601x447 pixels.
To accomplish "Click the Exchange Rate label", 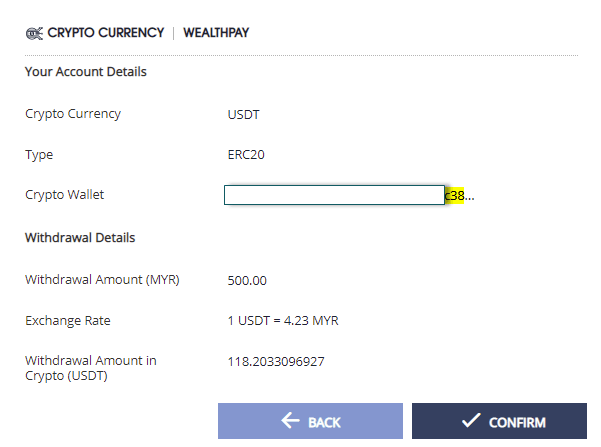I will pos(68,321).
